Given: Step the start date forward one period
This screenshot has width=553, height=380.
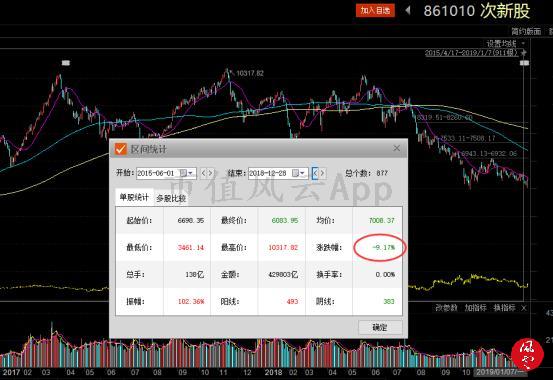Looking at the screenshot, I should 211,173.
